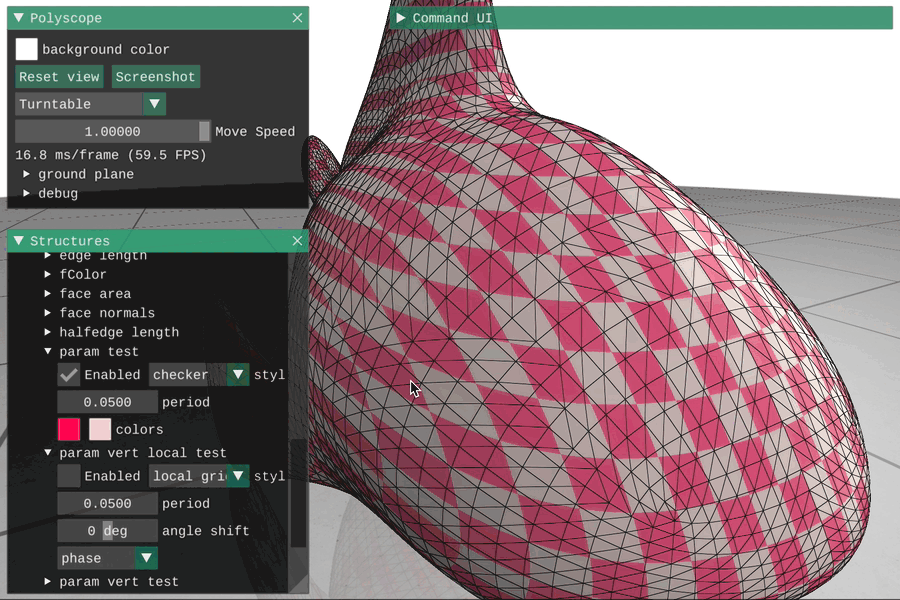Viewport: 900px width, 600px height.
Task: Collapse the param test quantity
Action: pos(47,351)
